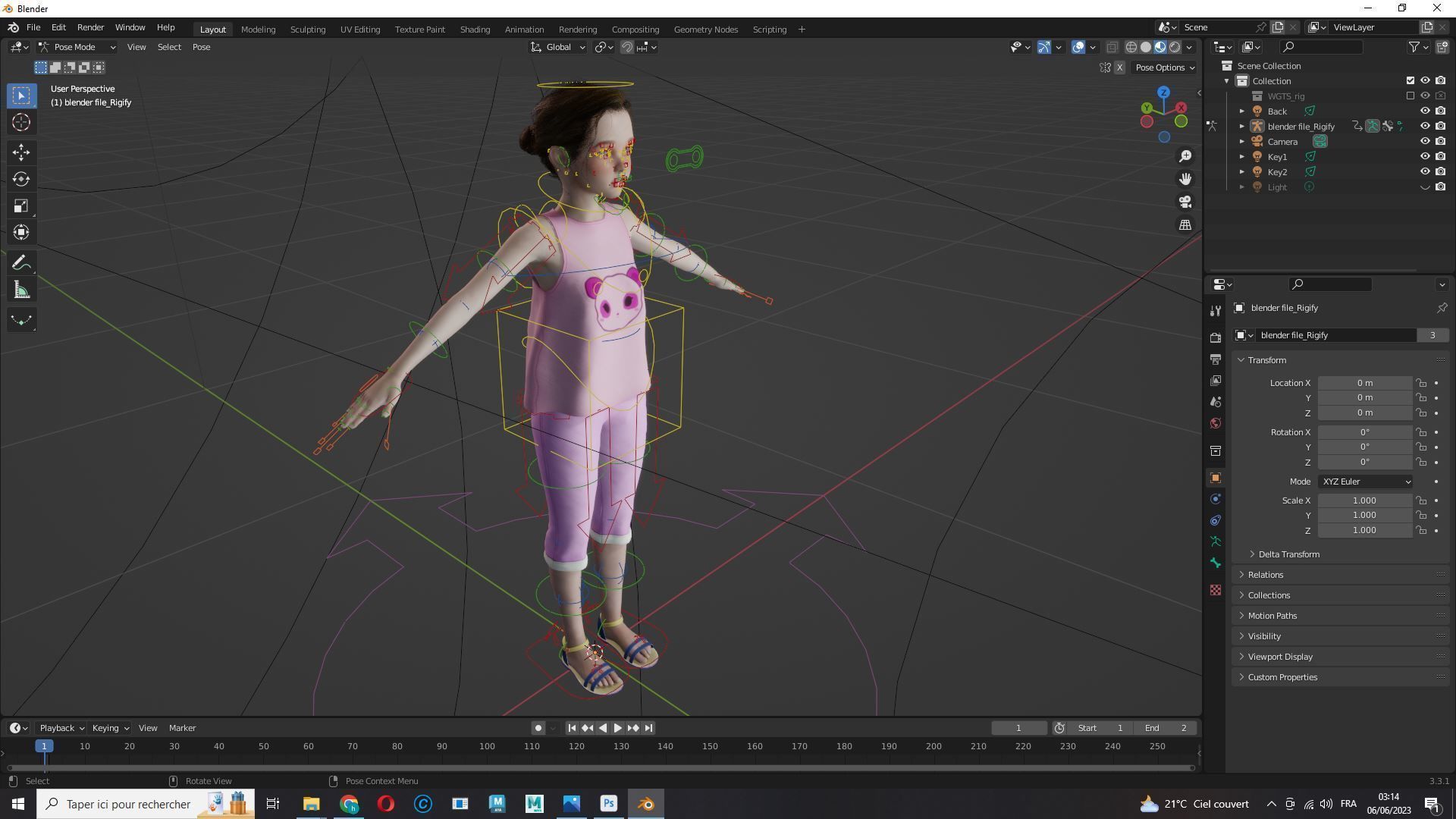Open the XYZ Euler rotation mode dropdown
The image size is (1456, 819).
click(1366, 482)
